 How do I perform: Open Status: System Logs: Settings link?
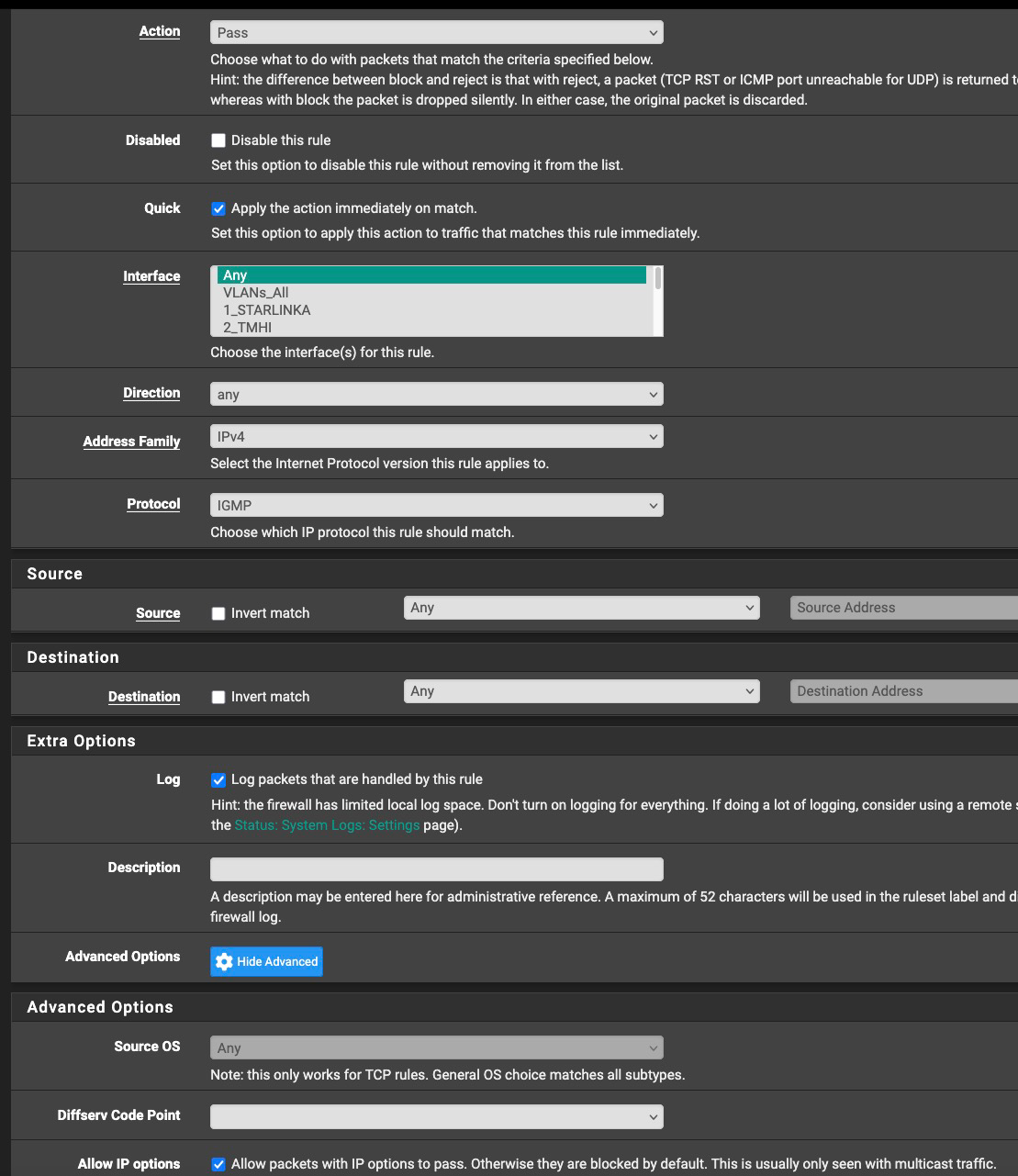coord(327,825)
